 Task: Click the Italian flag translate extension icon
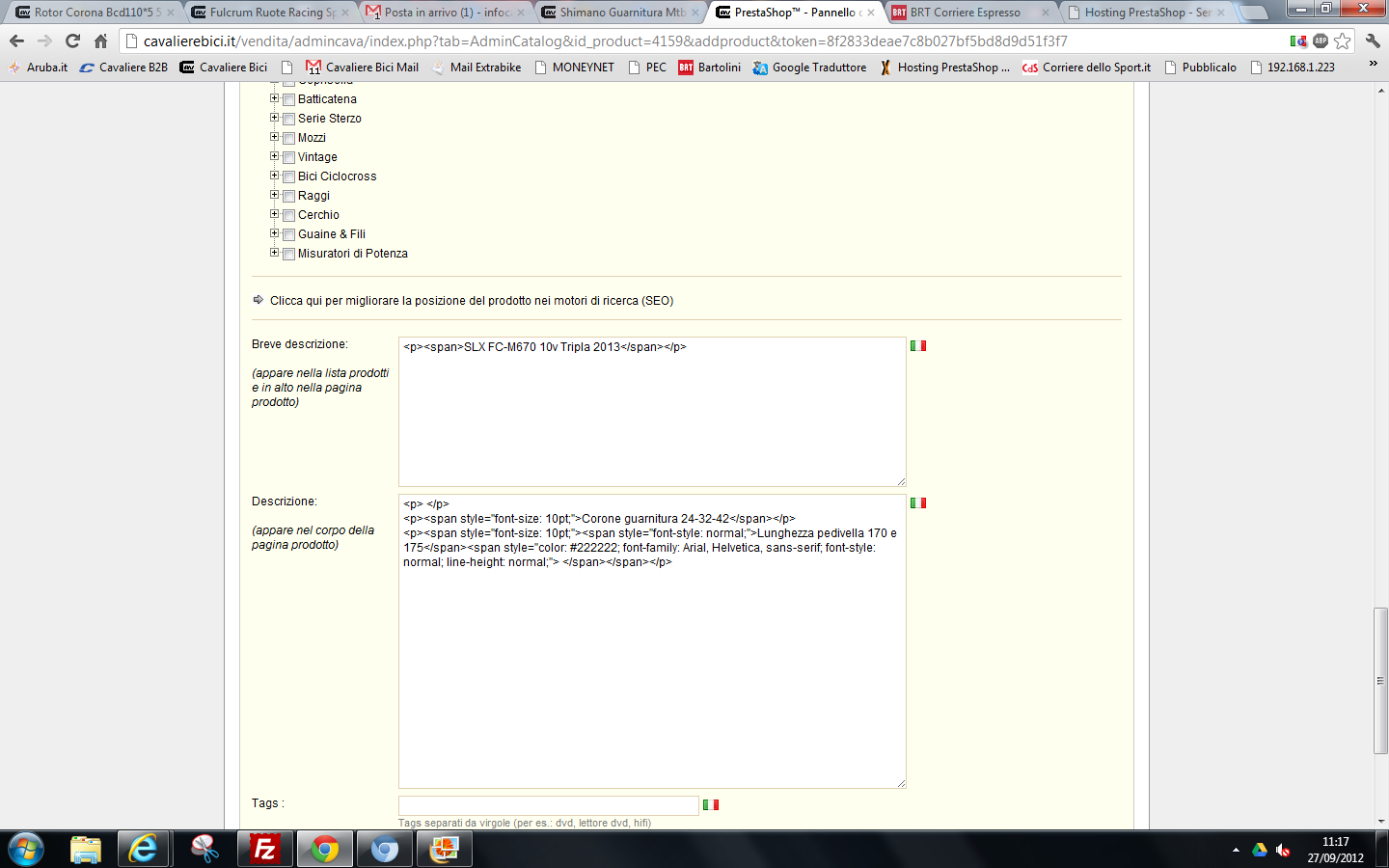(x=1298, y=41)
